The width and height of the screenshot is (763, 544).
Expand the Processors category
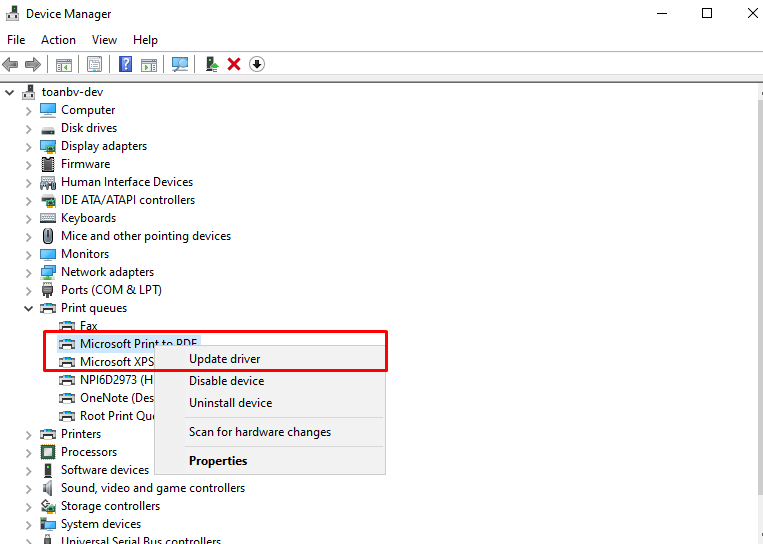point(28,452)
